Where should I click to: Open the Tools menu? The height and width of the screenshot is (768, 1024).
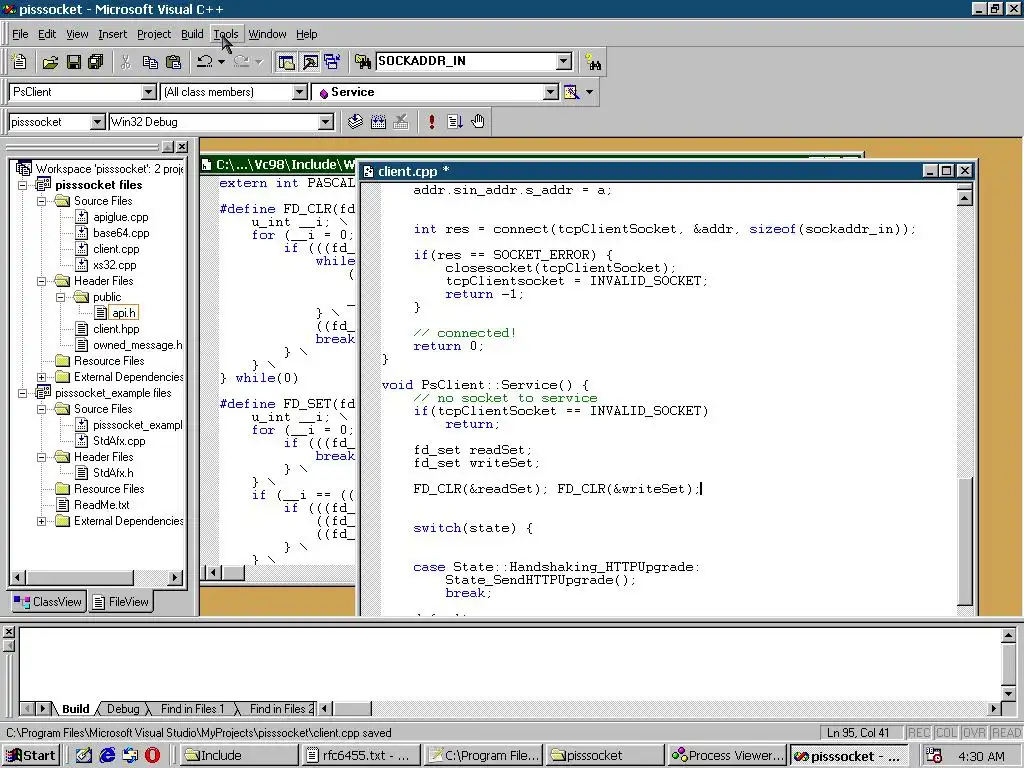coord(226,34)
